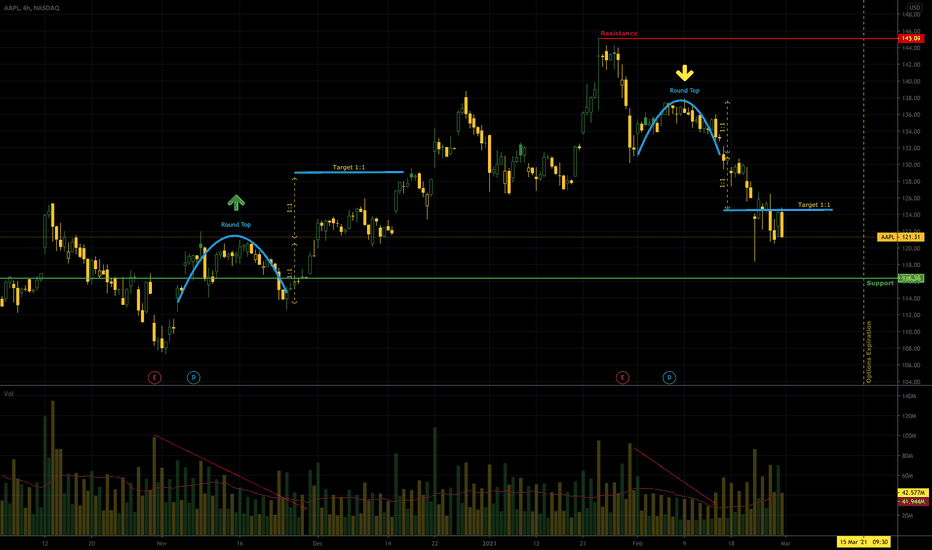Click the 145.09 resistance price tag
This screenshot has width=932, height=550.
911,38
